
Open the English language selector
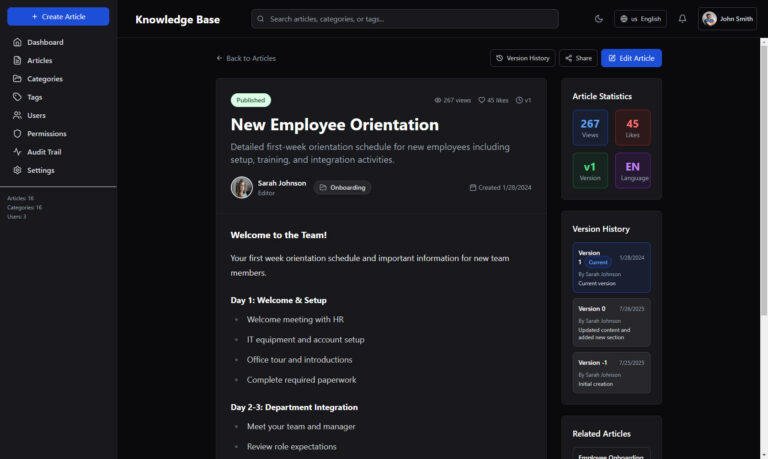point(640,18)
